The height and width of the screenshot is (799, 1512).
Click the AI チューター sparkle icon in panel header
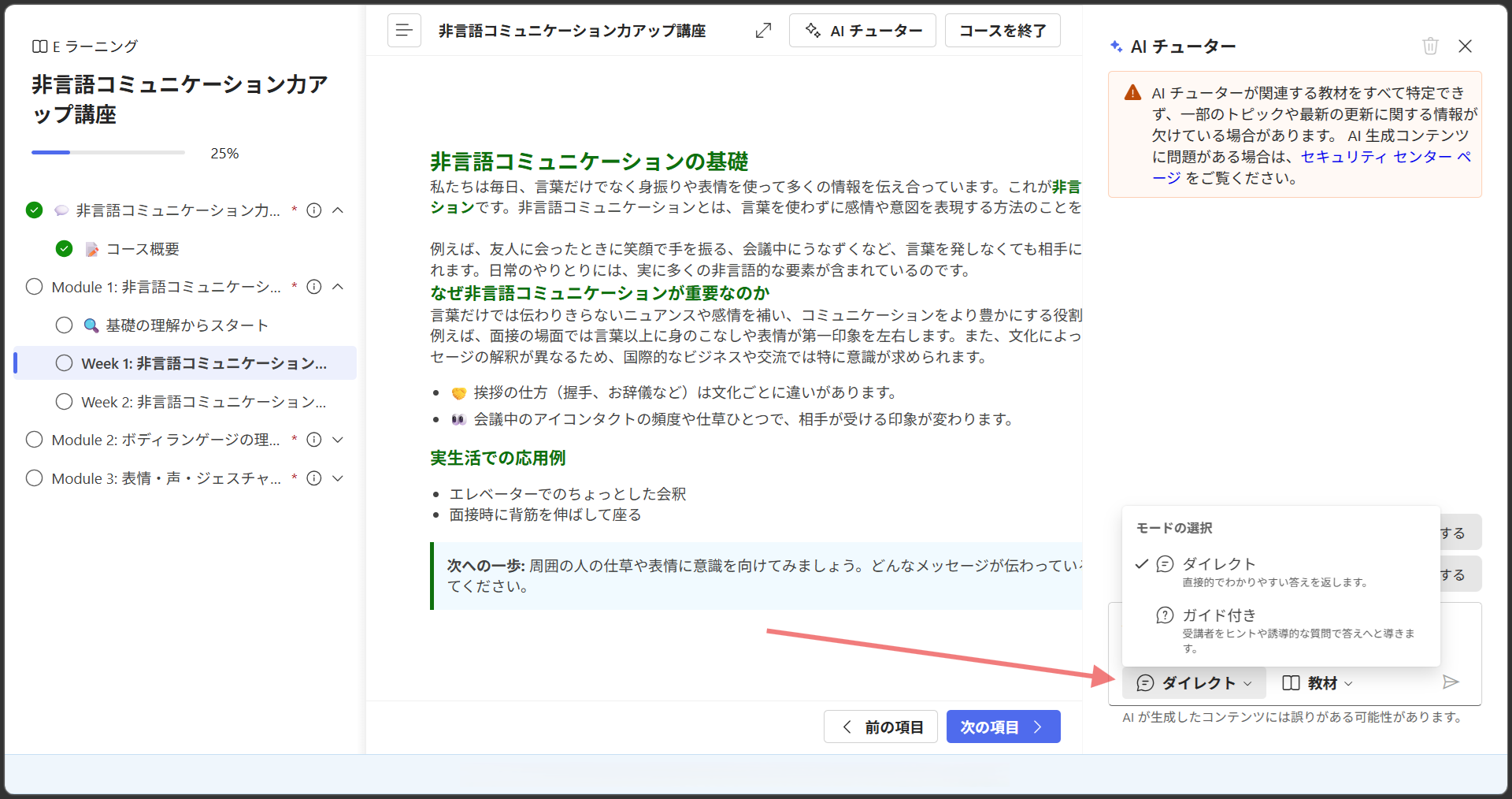click(x=1116, y=46)
